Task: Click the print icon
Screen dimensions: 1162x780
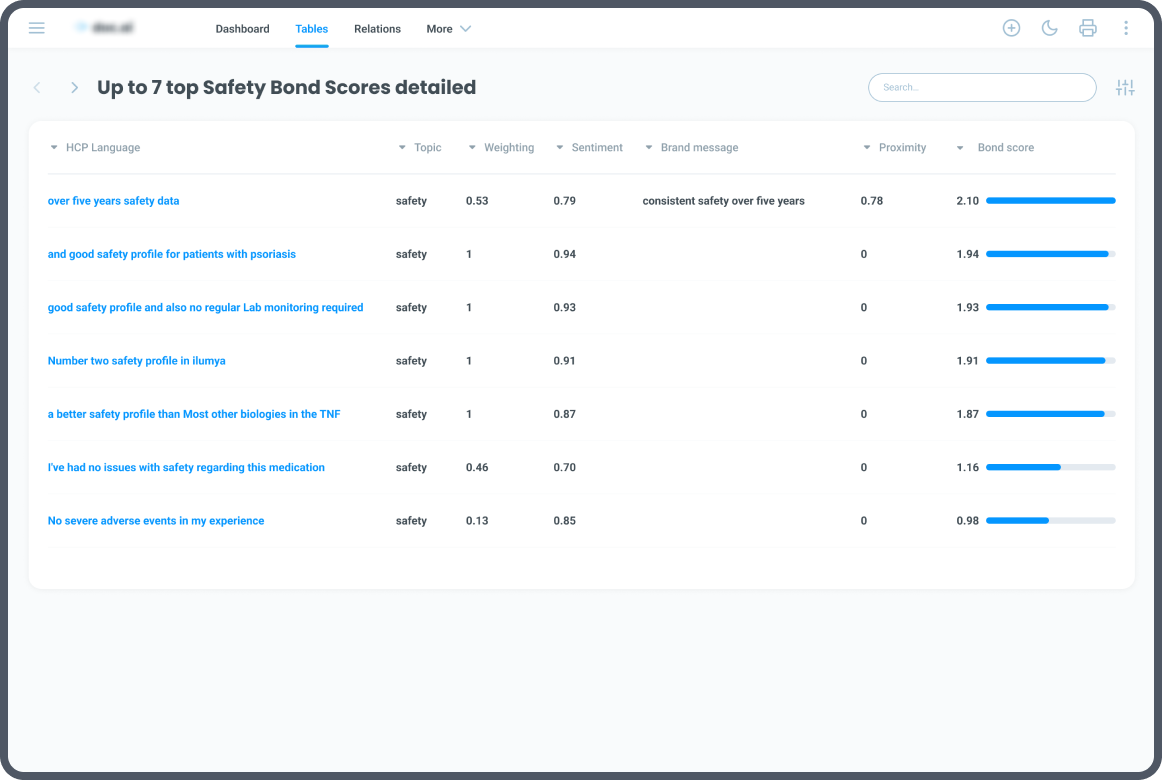Action: tap(1087, 28)
